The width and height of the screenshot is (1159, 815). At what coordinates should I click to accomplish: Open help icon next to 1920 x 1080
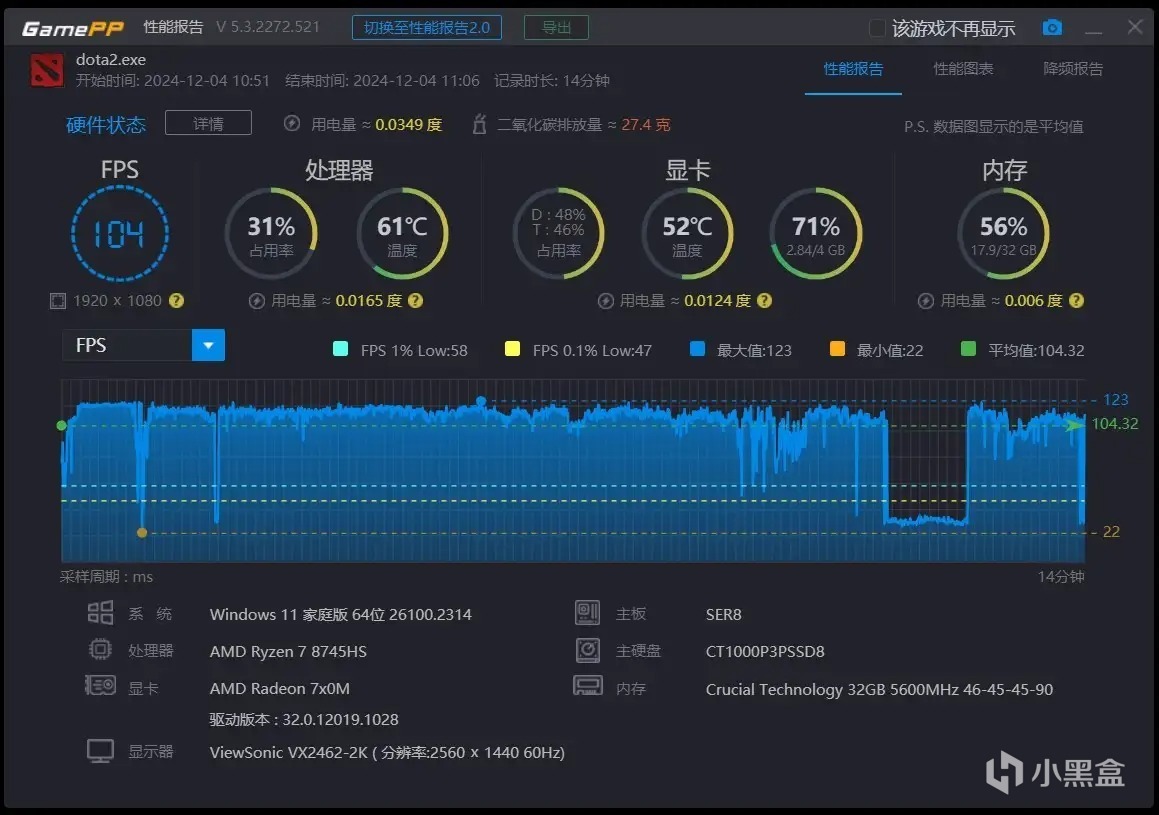coord(176,301)
